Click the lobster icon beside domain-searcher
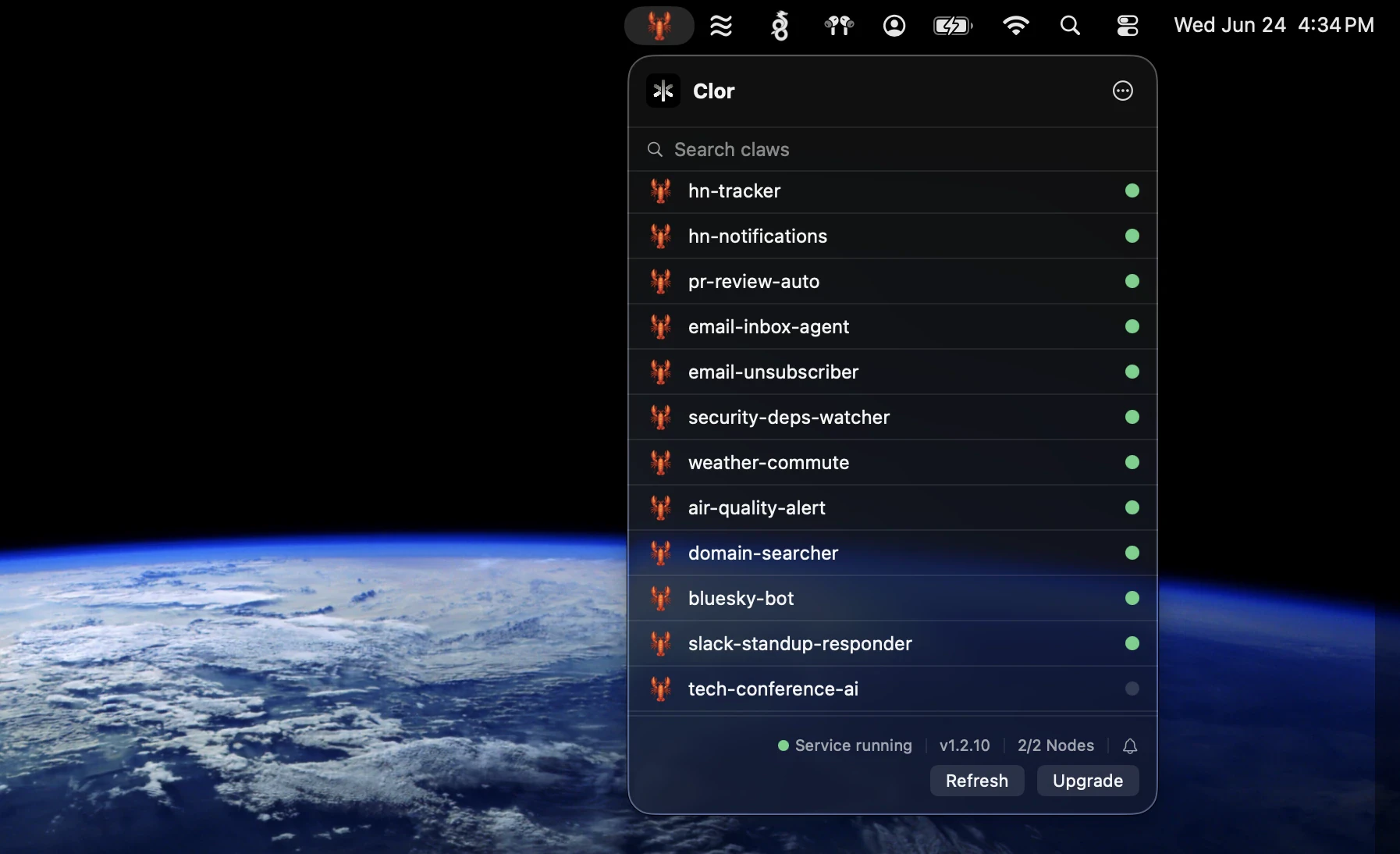 point(661,553)
